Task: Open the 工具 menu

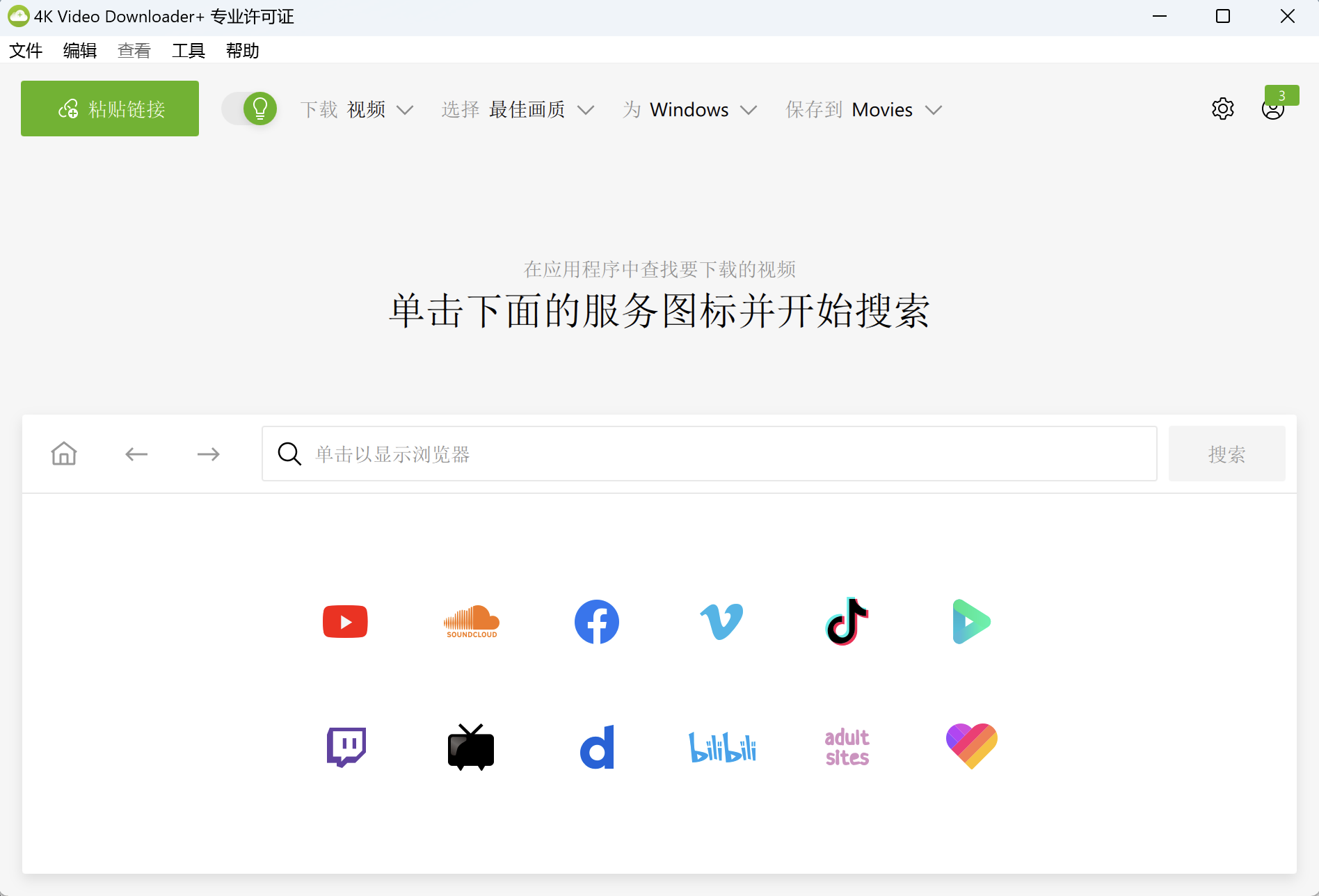Action: [188, 50]
